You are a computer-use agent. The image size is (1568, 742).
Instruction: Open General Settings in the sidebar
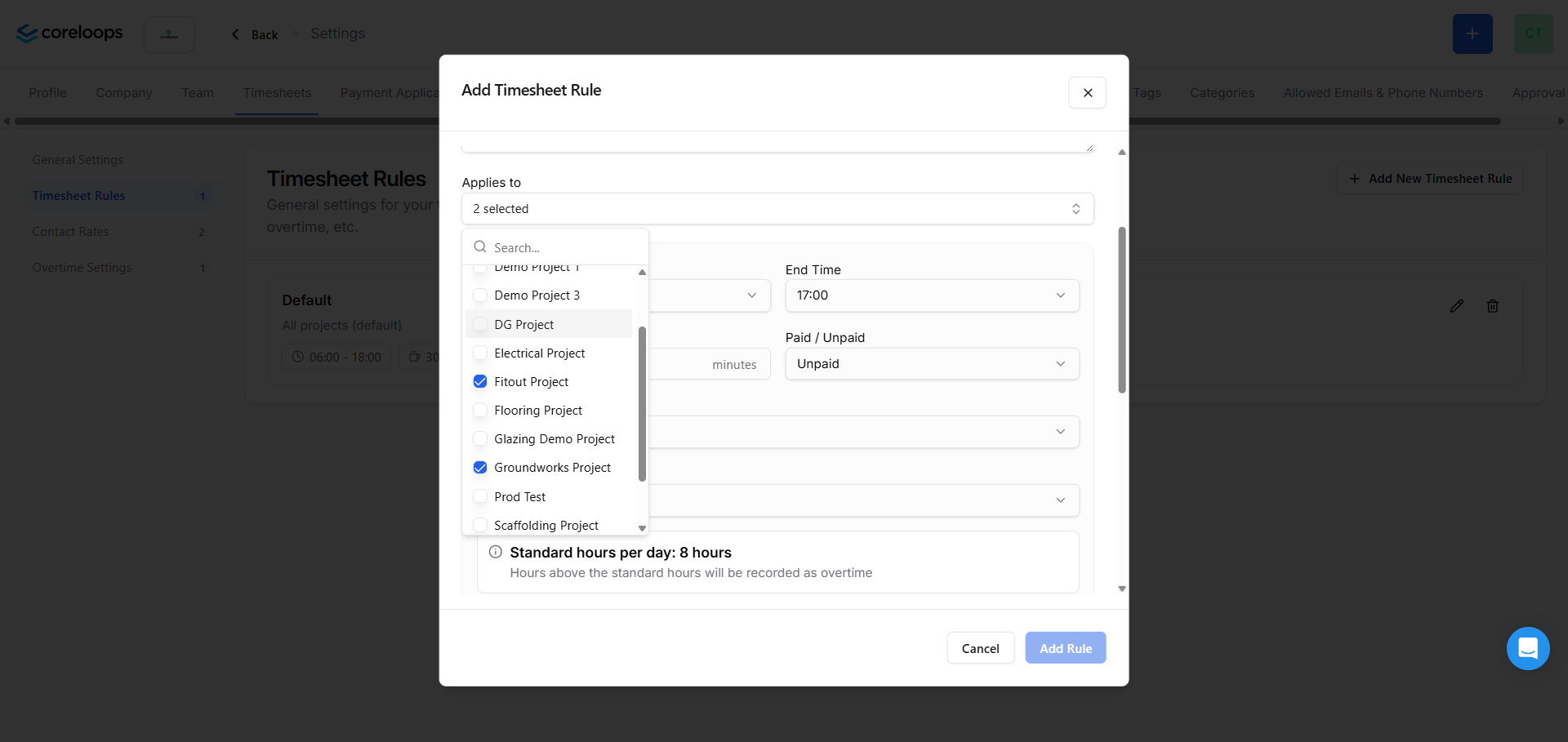(78, 160)
